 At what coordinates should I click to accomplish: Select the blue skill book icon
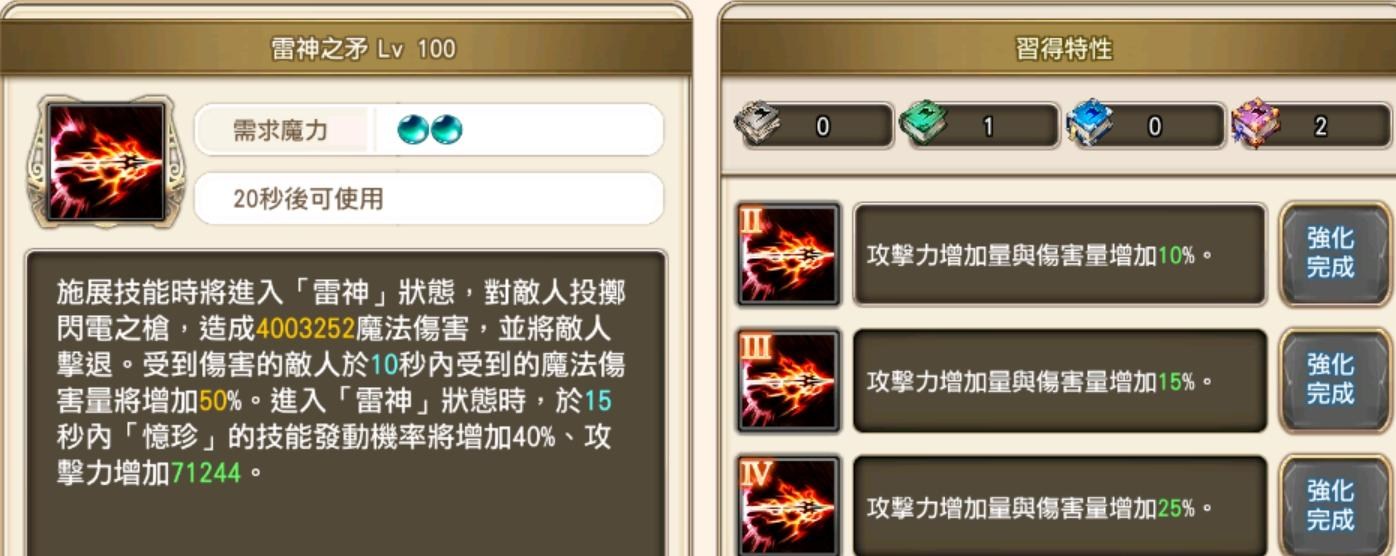point(1092,124)
